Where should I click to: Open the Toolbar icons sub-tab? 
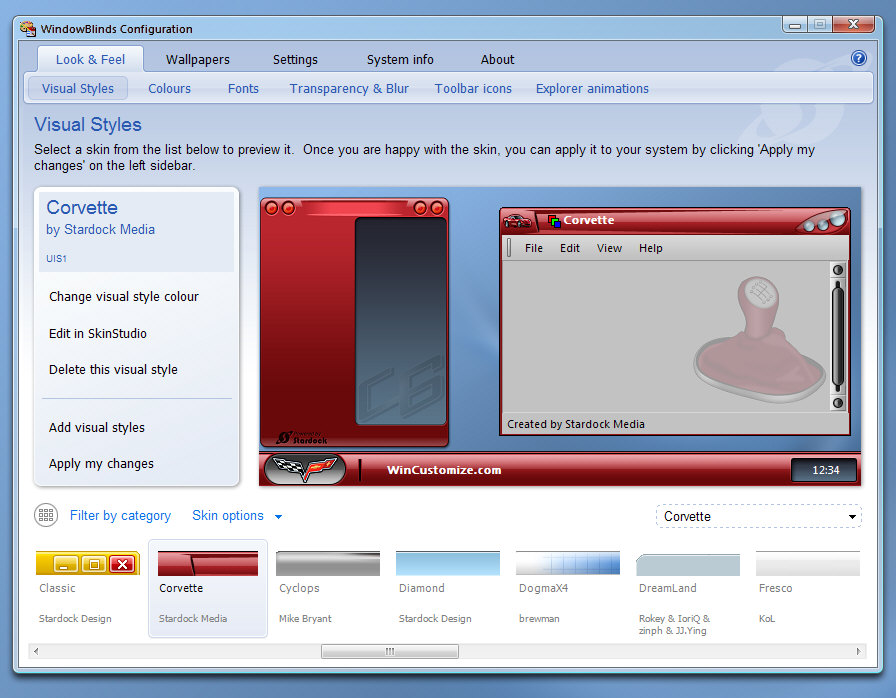point(473,89)
